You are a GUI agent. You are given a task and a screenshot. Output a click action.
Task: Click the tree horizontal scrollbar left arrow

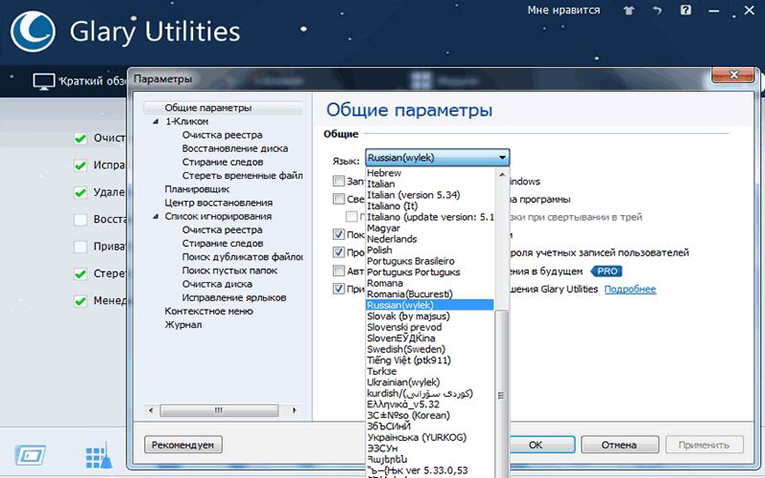click(x=151, y=411)
